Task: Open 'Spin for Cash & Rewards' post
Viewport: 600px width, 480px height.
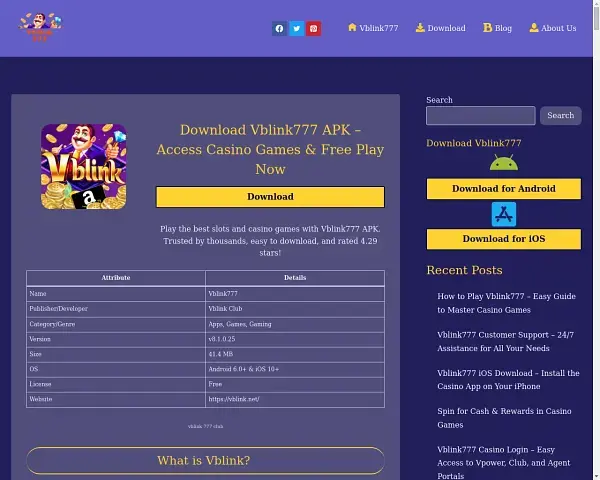Action: [504, 417]
